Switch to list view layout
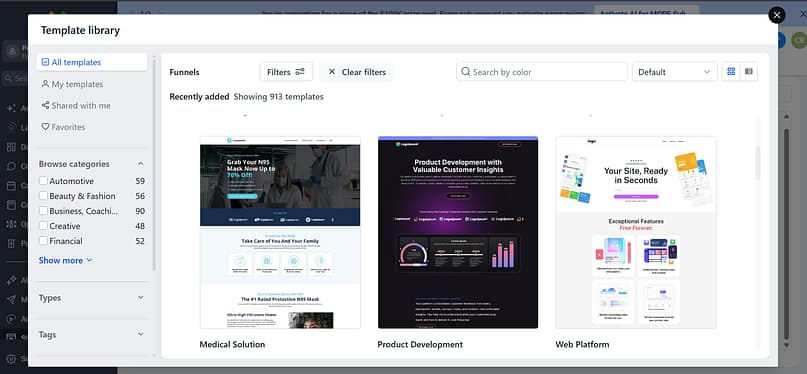Viewport: 807px width, 374px height. [749, 72]
